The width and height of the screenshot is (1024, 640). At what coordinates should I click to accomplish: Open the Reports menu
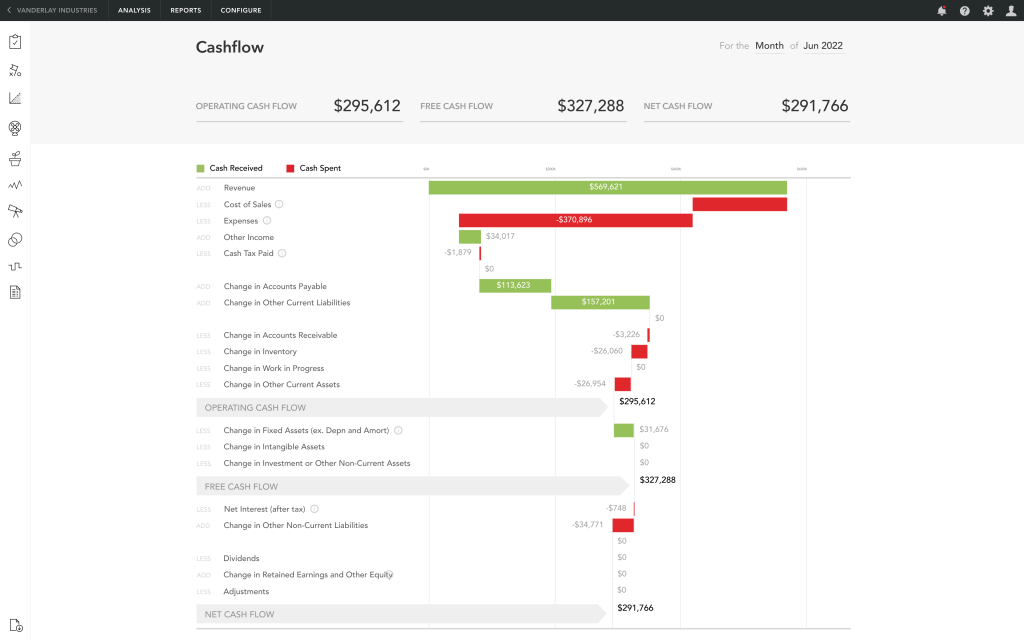[x=185, y=10]
